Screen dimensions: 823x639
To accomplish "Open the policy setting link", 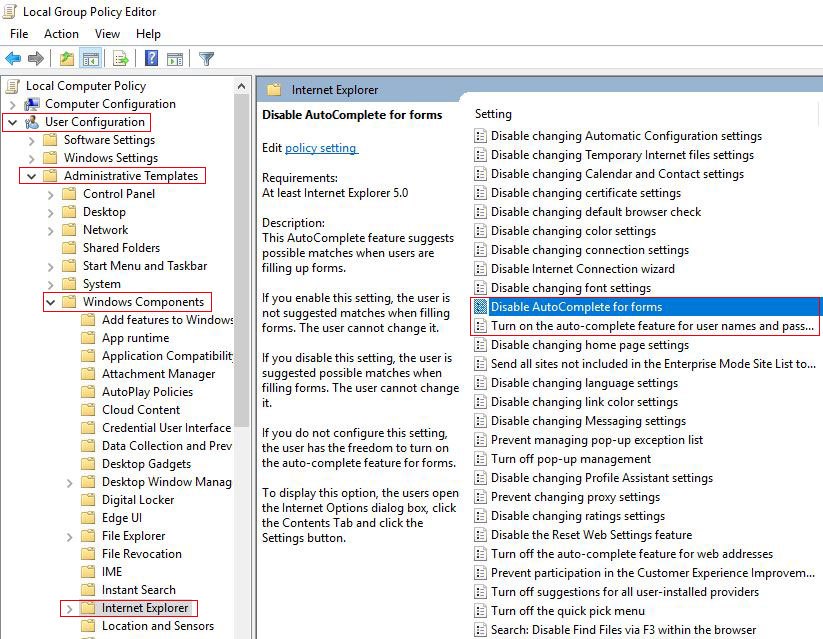I will point(321,148).
